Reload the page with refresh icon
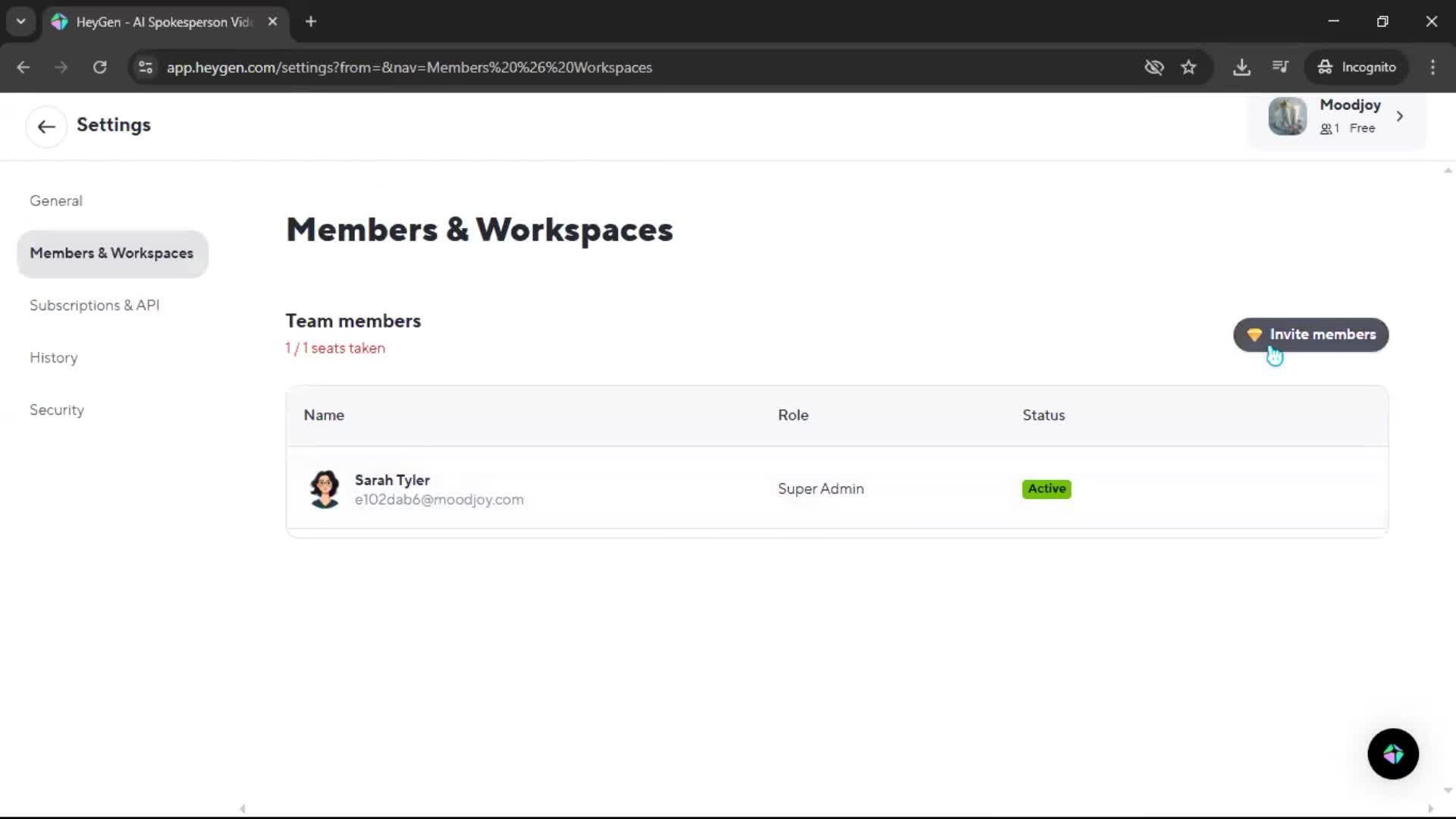The height and width of the screenshot is (819, 1456). pos(99,67)
